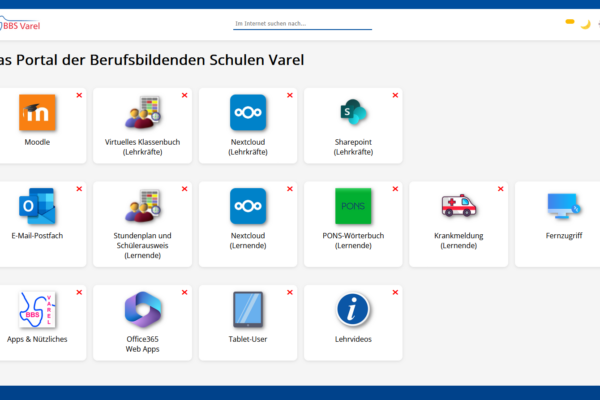Remove Nextcloud (Lehrkräfte) tile

pos(290,95)
